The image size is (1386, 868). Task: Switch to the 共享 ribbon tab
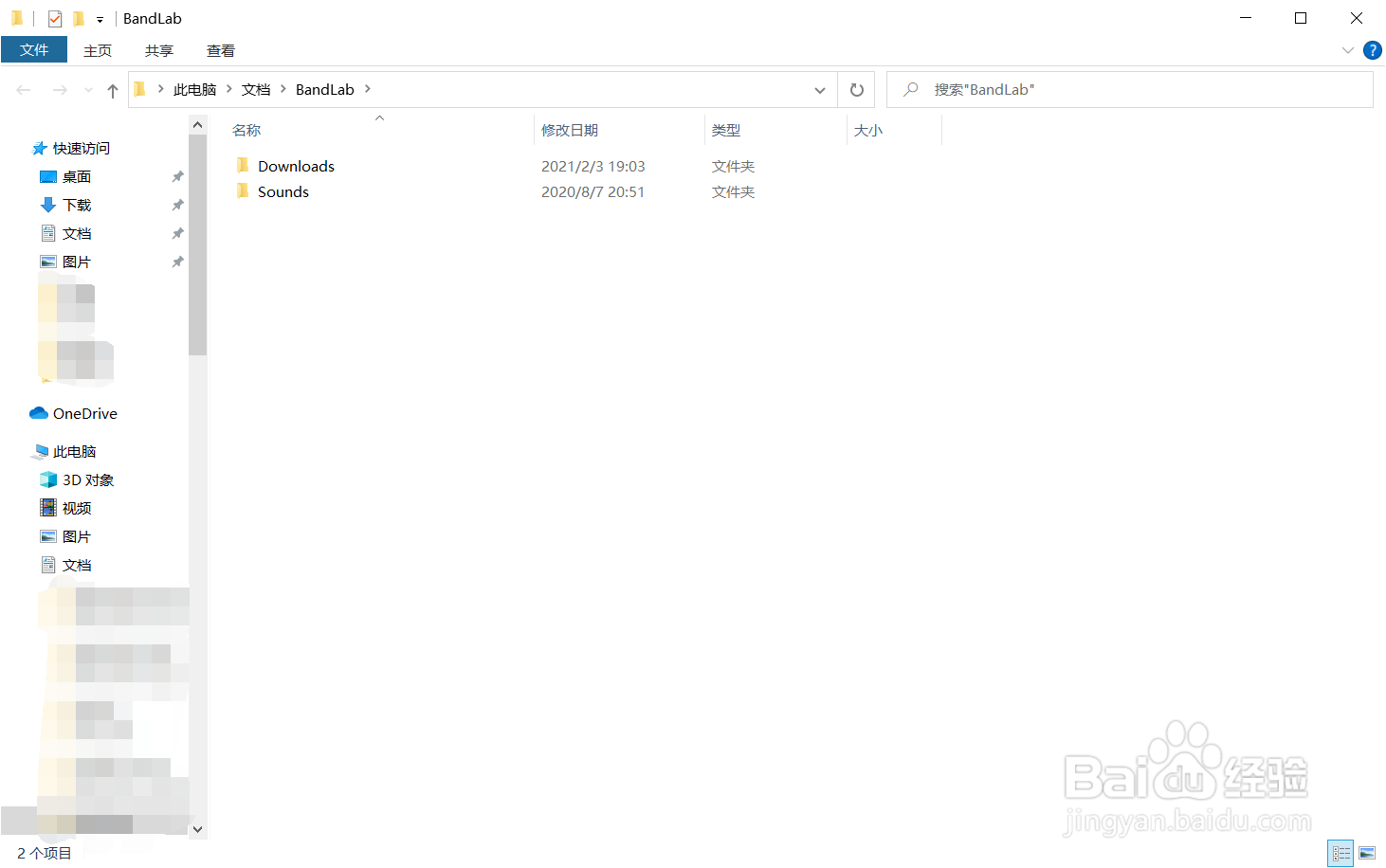point(159,50)
